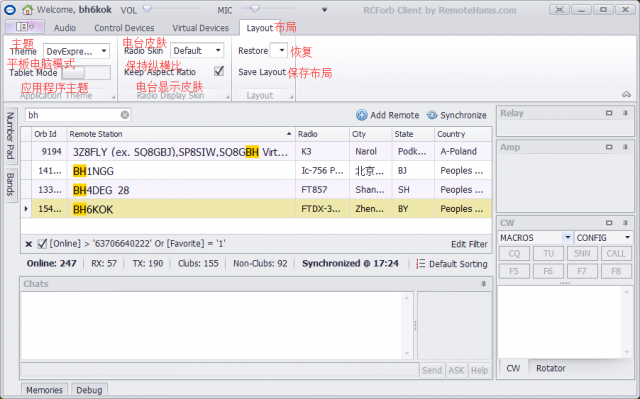The image size is (640, 399).
Task: Collapse the ribbon with the up chevron
Action: 627,94
